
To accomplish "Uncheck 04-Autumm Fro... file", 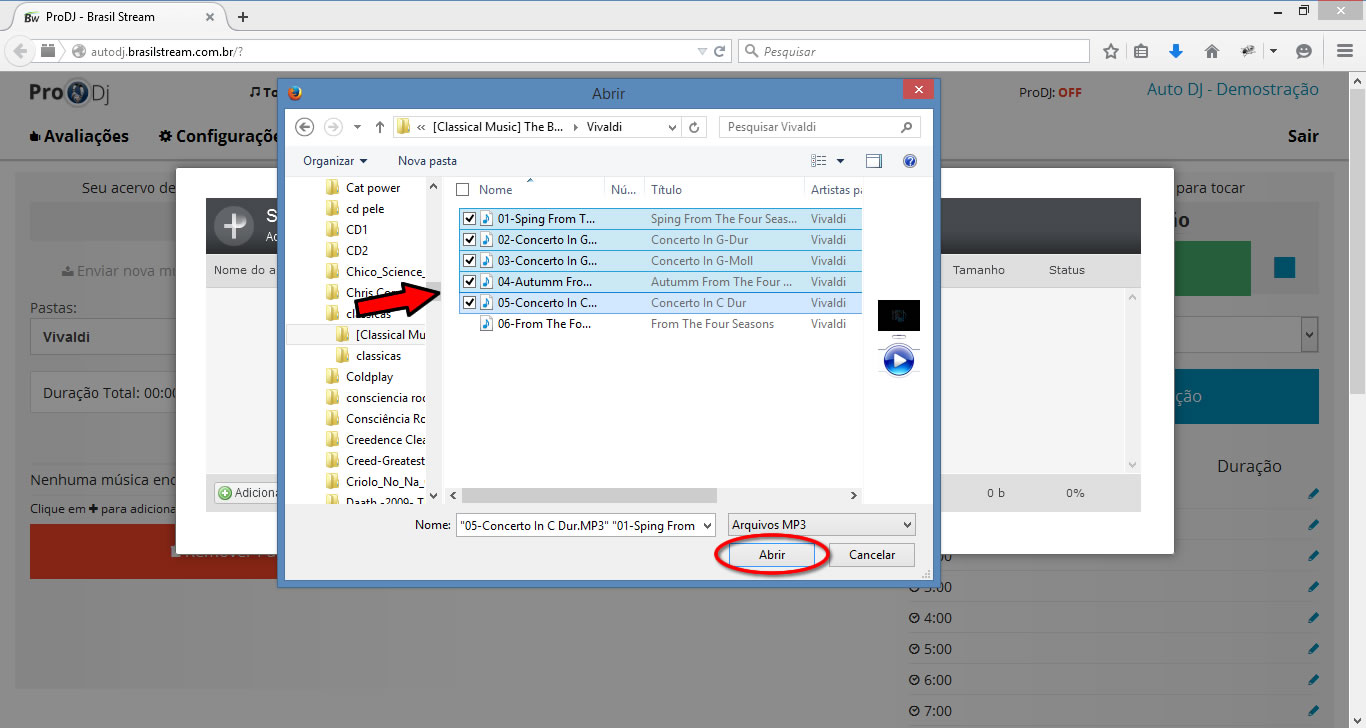I will point(470,282).
